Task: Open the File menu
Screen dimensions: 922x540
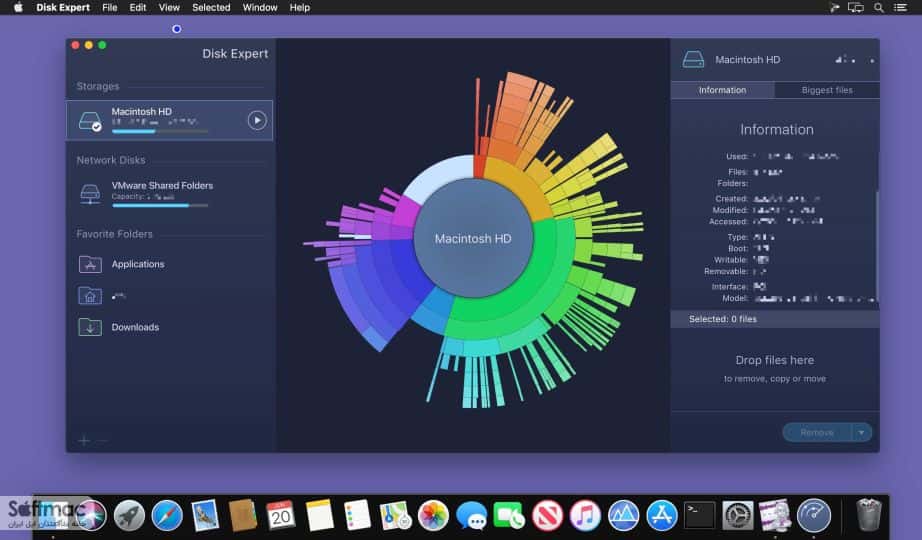Action: tap(109, 8)
